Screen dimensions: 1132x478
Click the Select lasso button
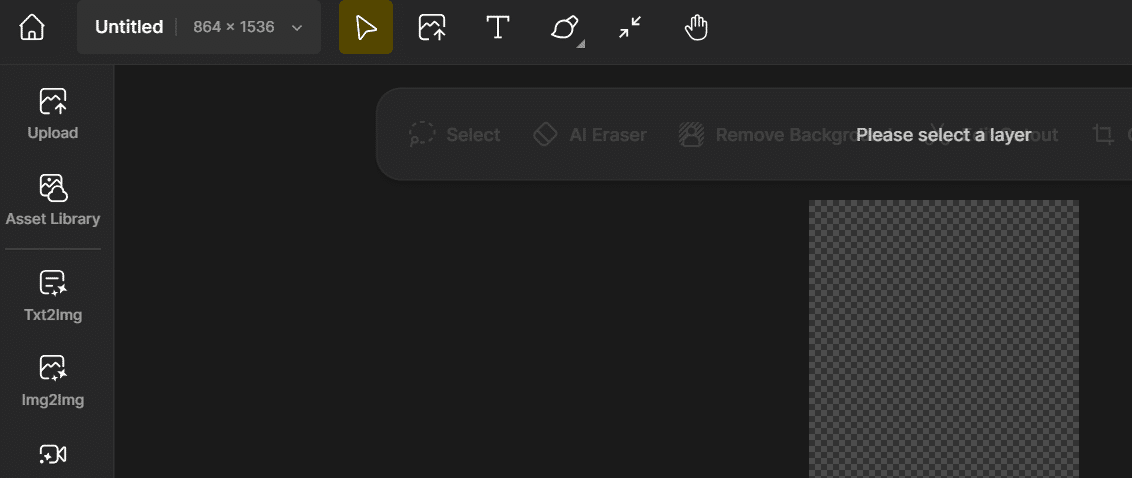tap(454, 134)
